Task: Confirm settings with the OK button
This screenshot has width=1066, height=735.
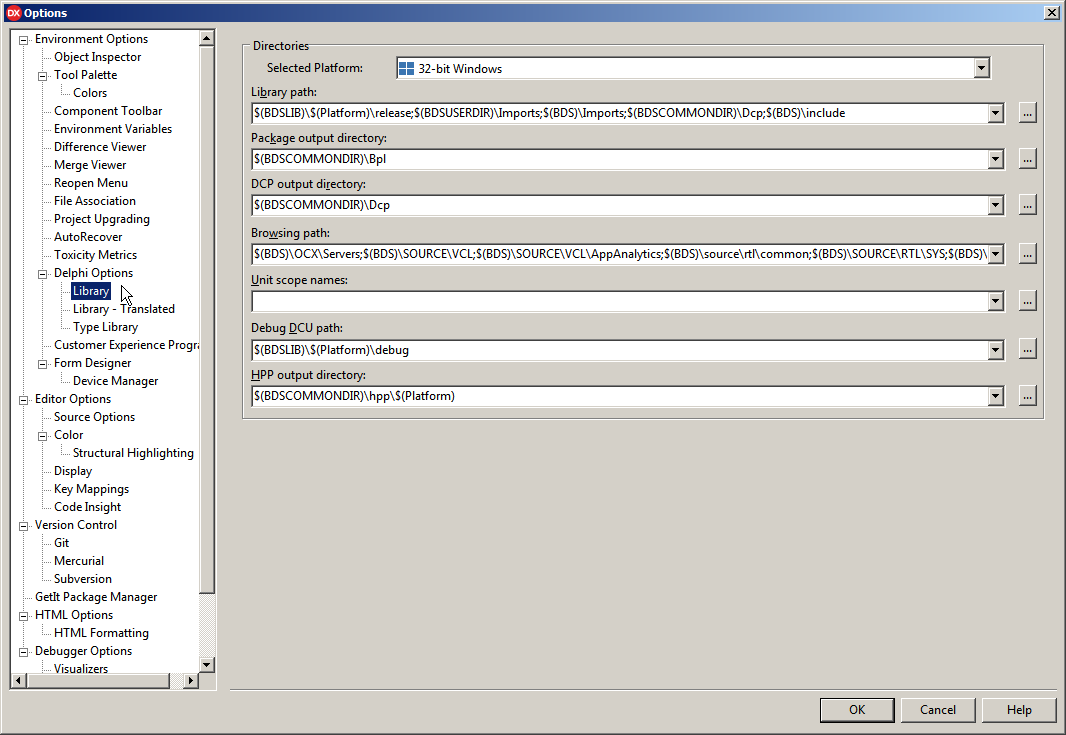Action: point(857,710)
